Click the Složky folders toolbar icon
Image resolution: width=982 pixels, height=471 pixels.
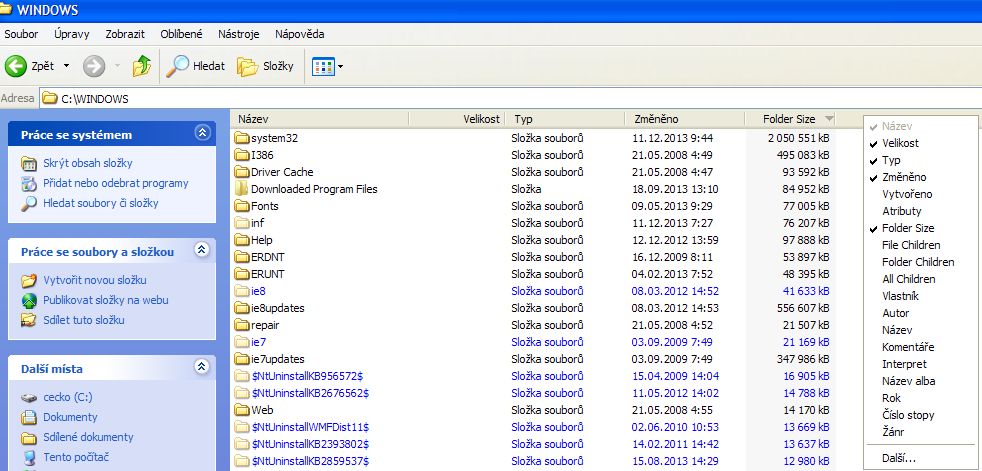coord(247,66)
